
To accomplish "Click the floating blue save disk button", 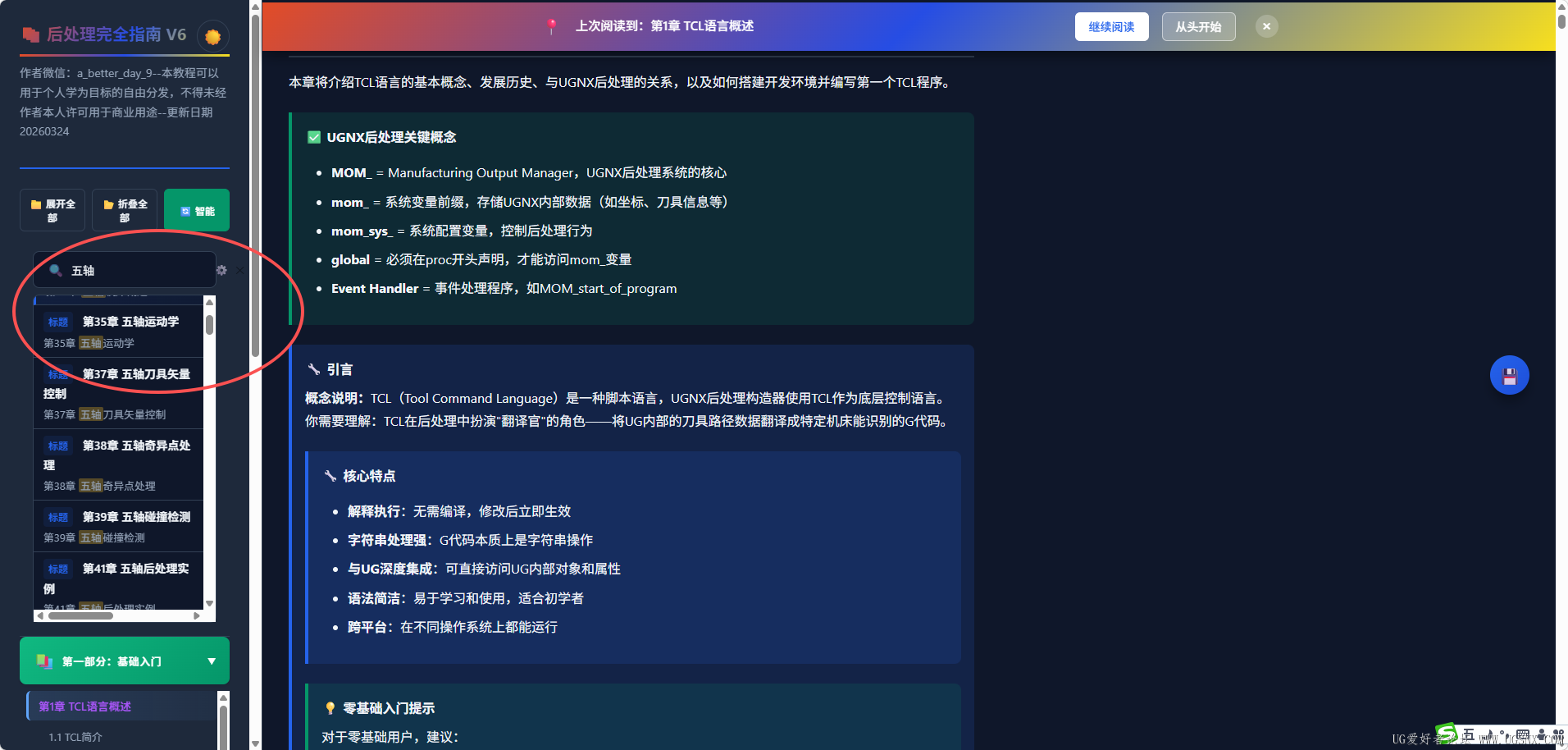I will 1509,376.
